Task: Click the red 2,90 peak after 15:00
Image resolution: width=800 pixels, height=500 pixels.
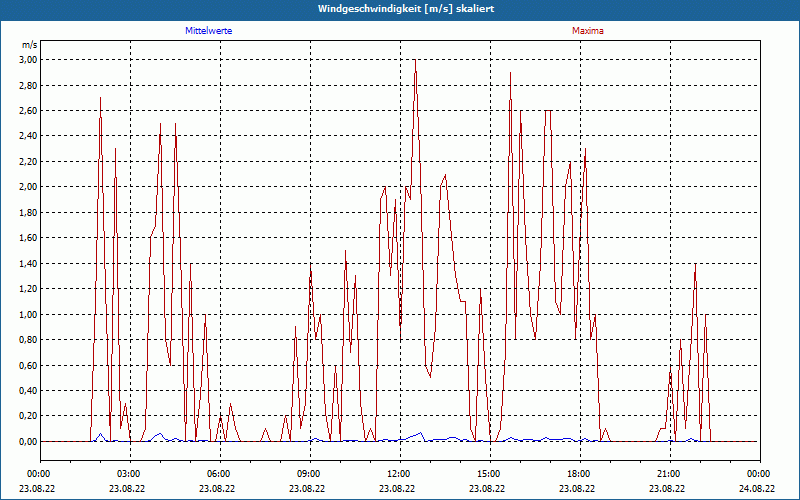Action: (x=510, y=73)
